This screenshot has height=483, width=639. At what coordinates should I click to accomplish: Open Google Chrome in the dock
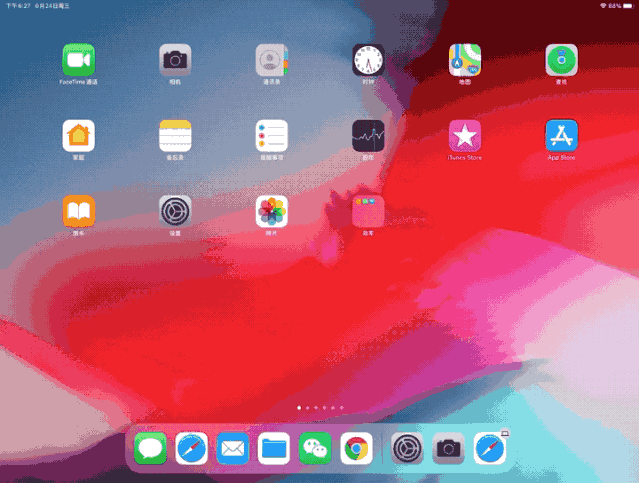357,448
